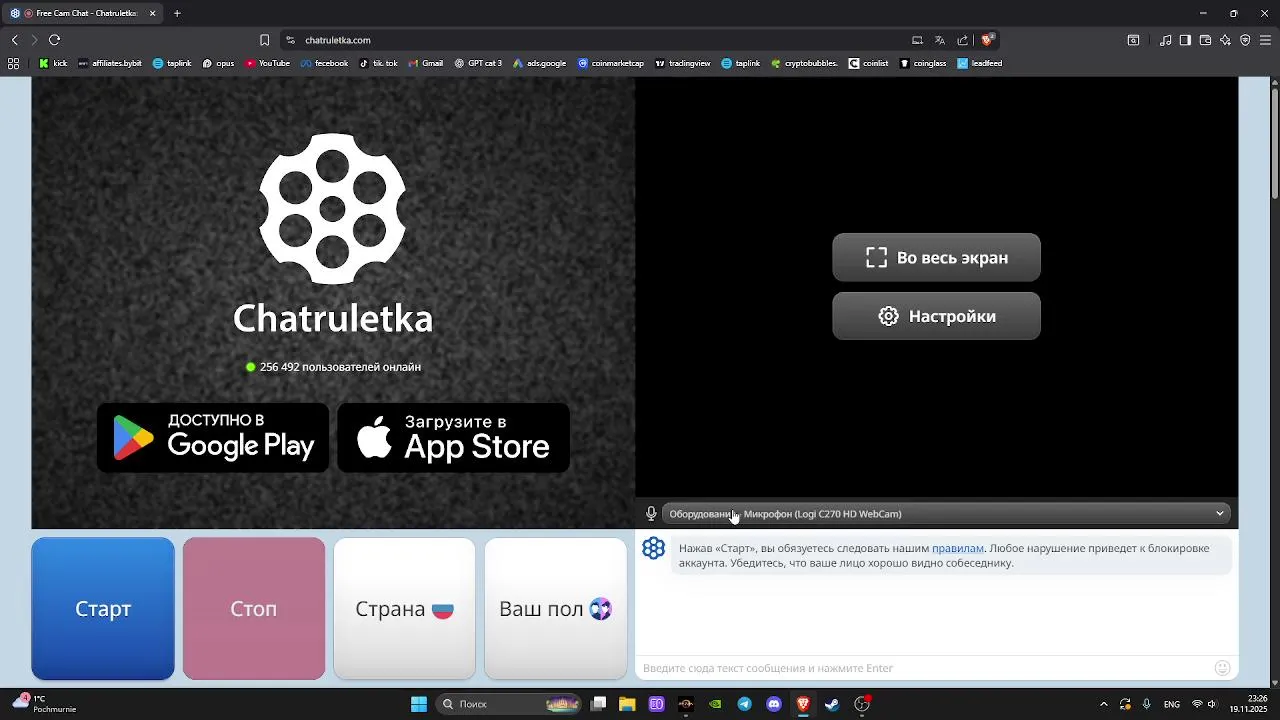This screenshot has height=720, width=1280.
Task: Open File Explorer from the taskbar
Action: (627, 704)
